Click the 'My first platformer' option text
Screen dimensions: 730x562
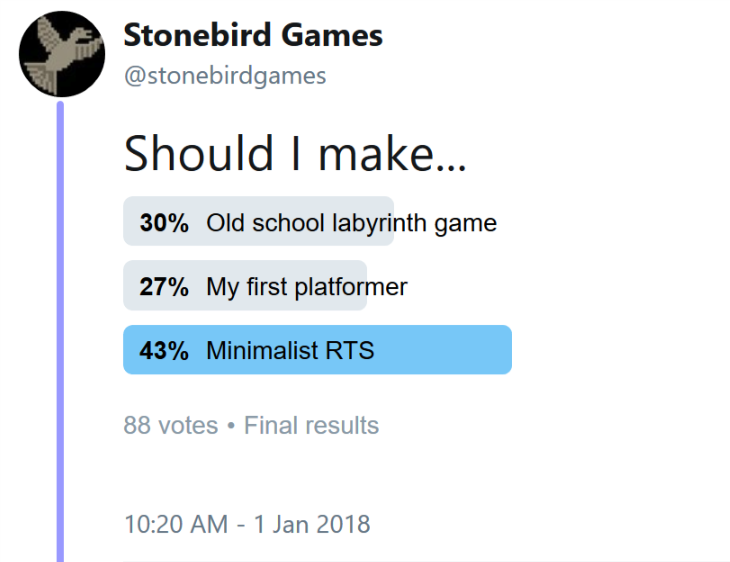tap(307, 287)
